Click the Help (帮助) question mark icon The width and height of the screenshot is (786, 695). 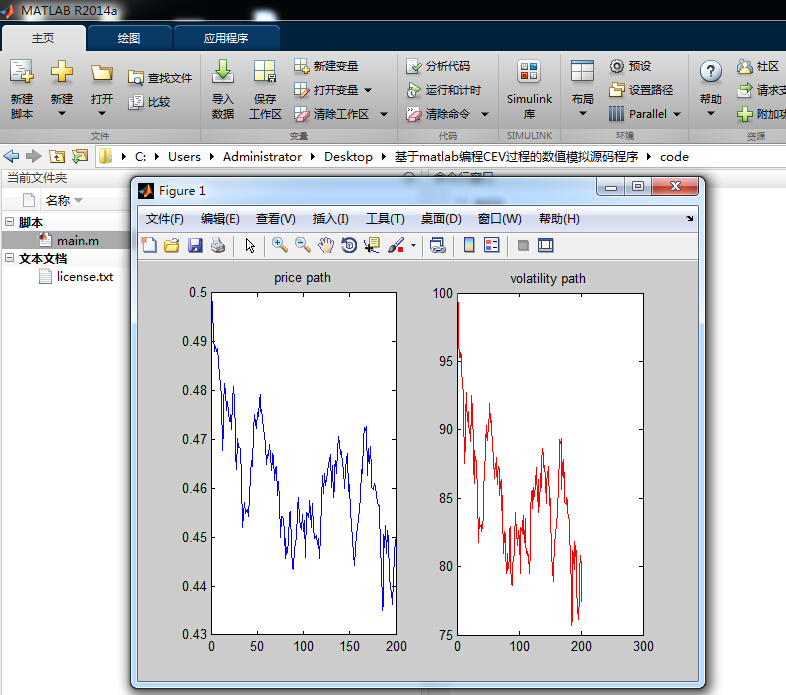pyautogui.click(x=711, y=72)
